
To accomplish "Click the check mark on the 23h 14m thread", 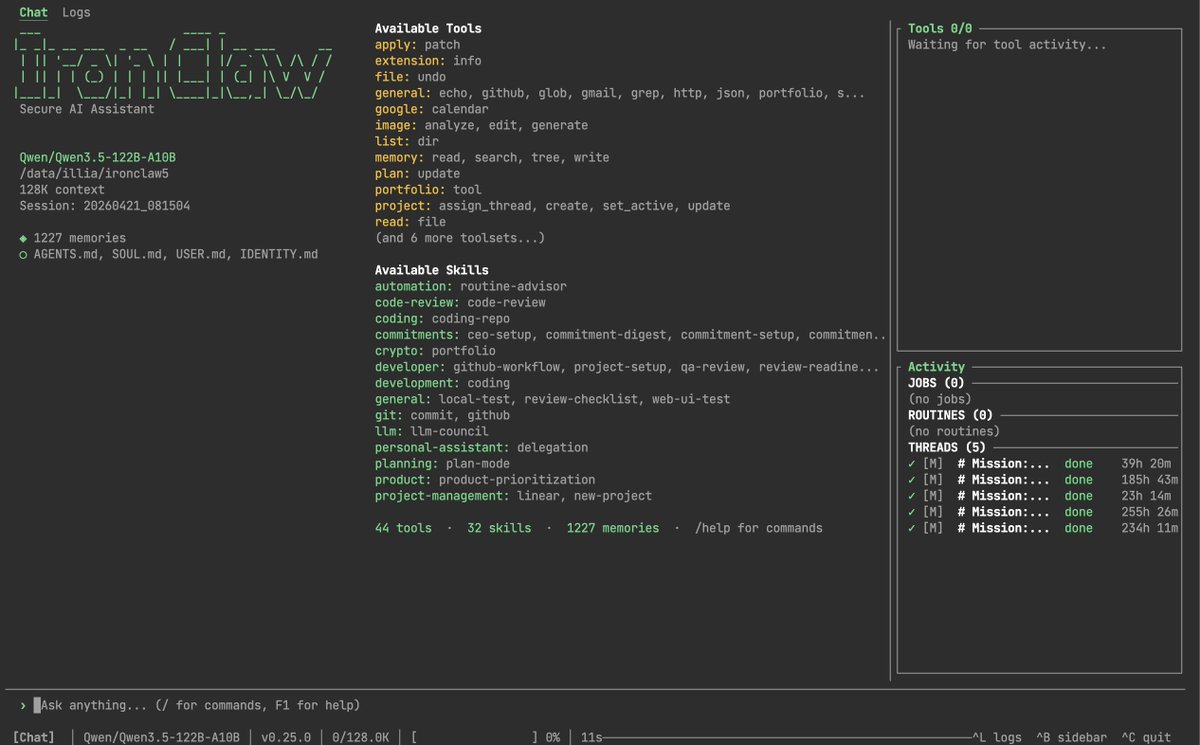I will tap(911, 496).
